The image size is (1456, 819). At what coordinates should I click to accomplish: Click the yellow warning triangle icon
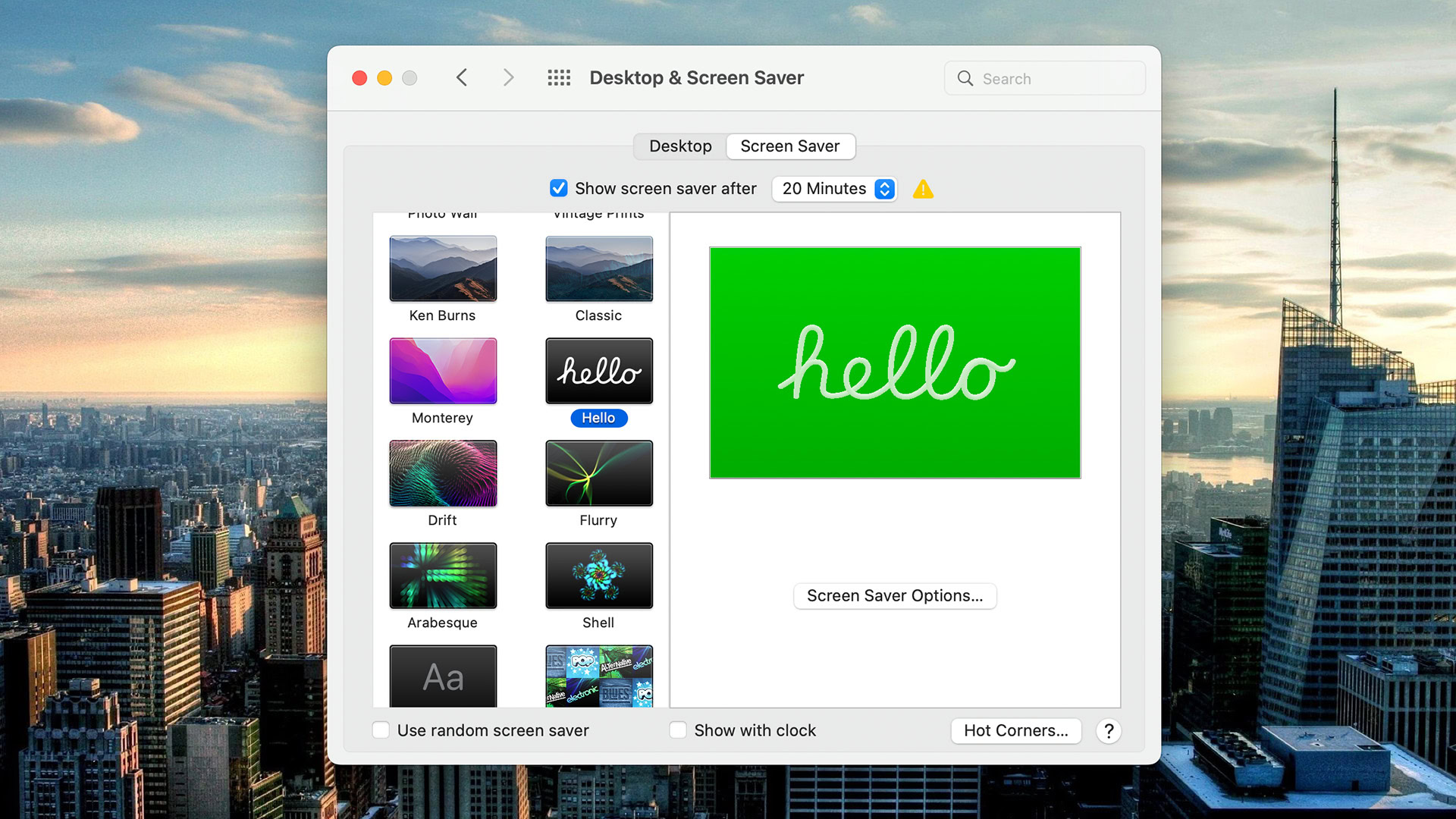923,189
